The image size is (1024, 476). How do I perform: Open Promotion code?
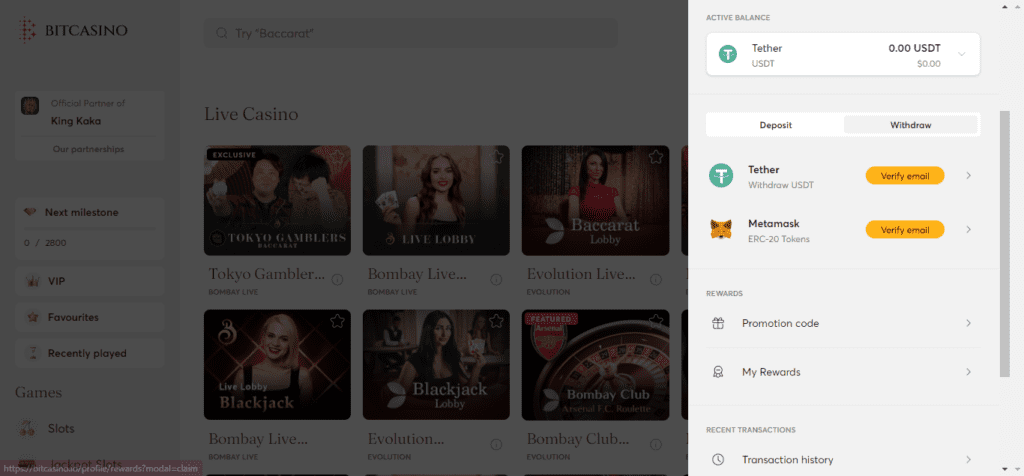click(843, 323)
